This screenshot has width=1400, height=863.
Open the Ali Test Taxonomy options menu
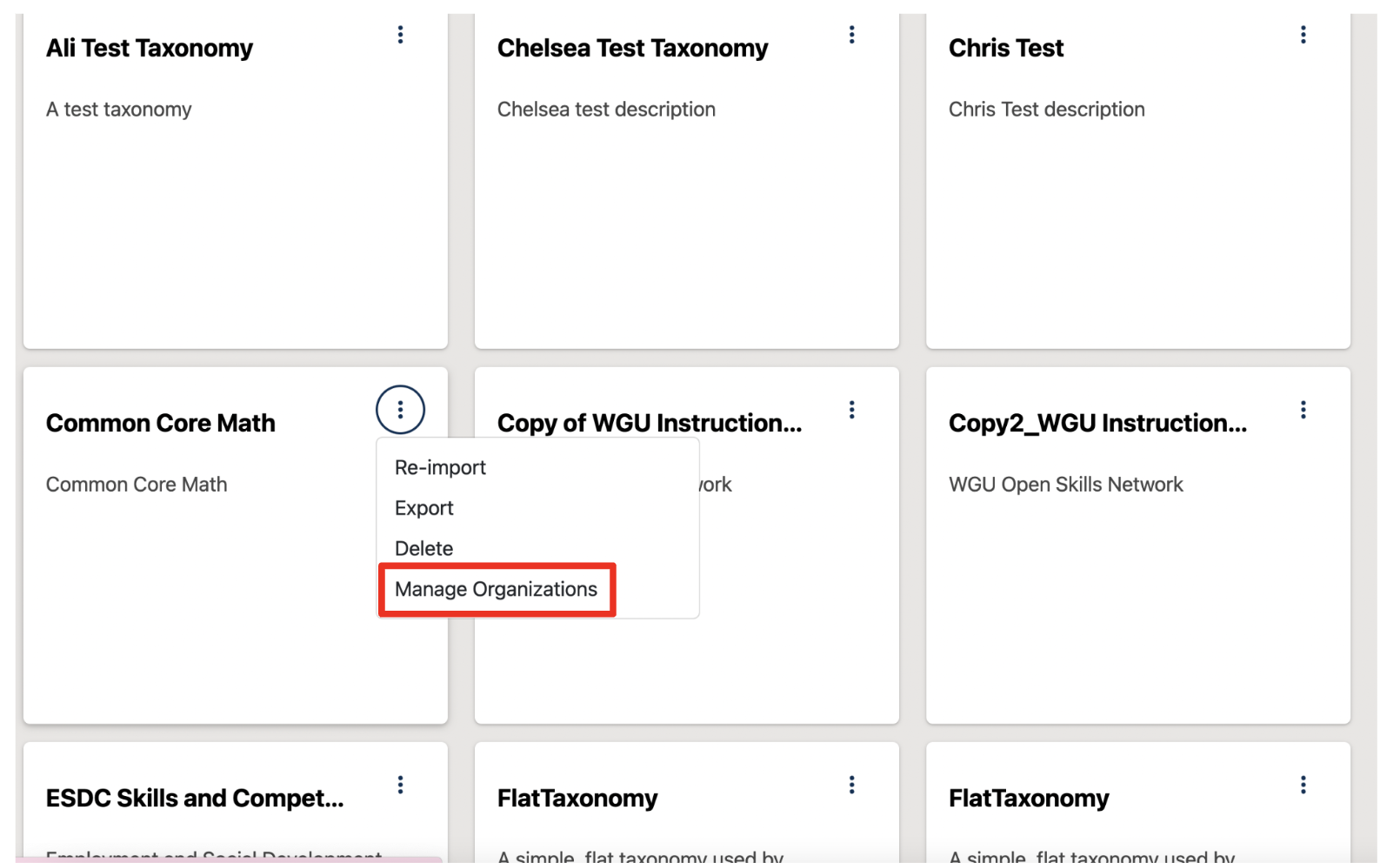(x=400, y=35)
